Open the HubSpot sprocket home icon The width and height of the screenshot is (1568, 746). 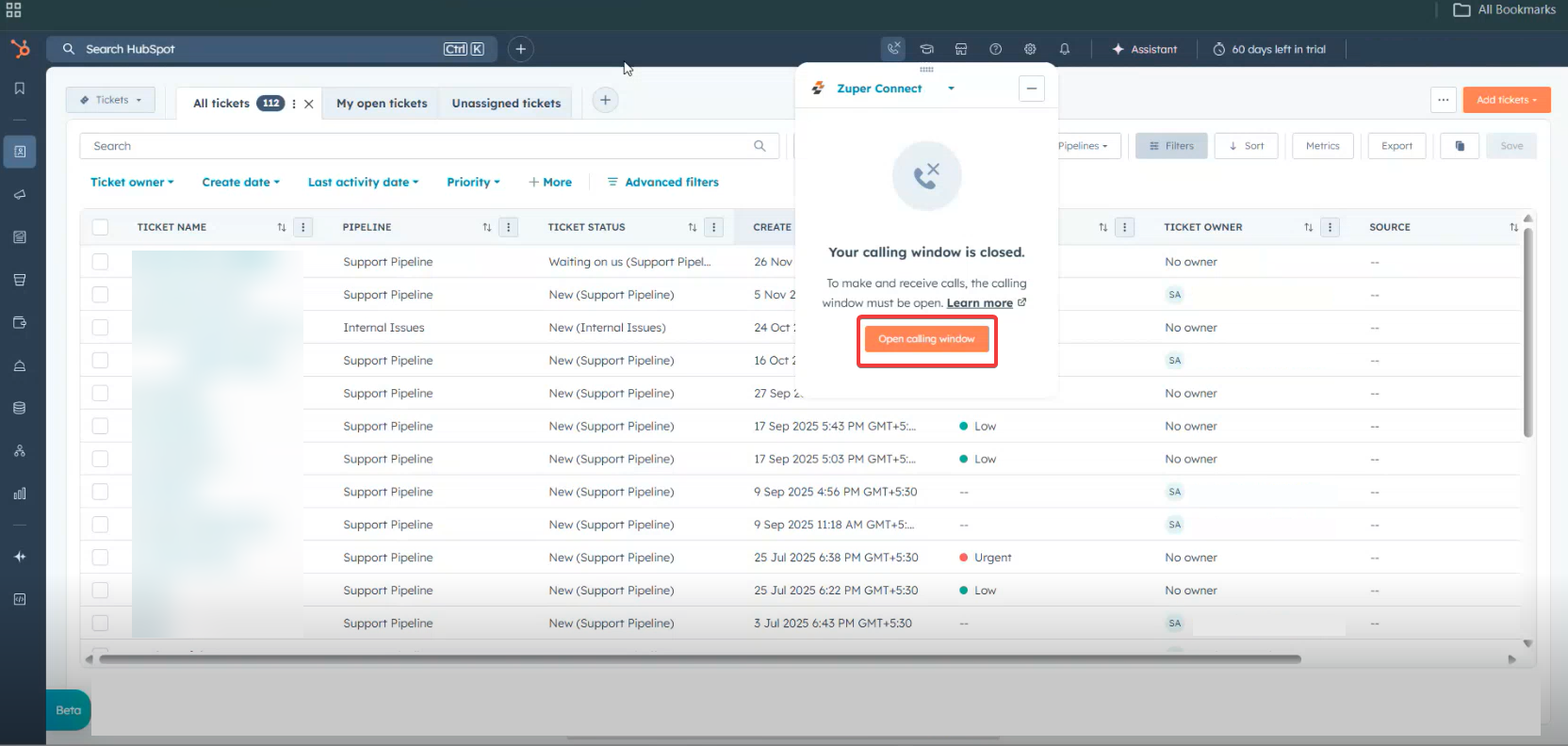click(20, 48)
